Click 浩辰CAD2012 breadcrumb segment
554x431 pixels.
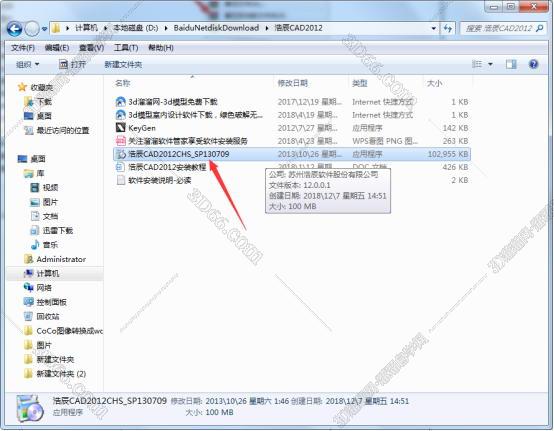point(299,28)
